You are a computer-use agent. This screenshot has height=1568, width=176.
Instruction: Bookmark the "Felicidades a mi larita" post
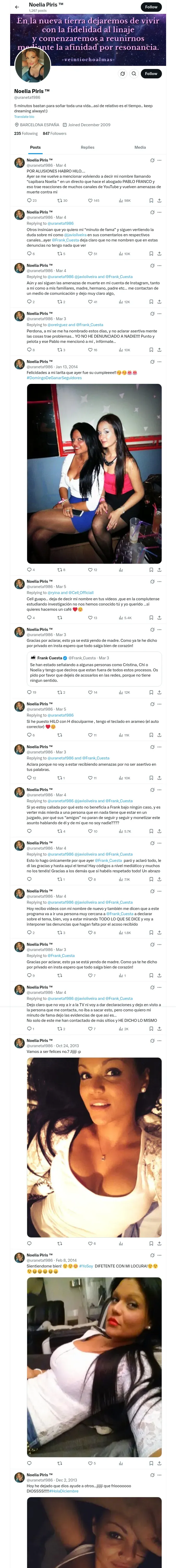[151, 570]
